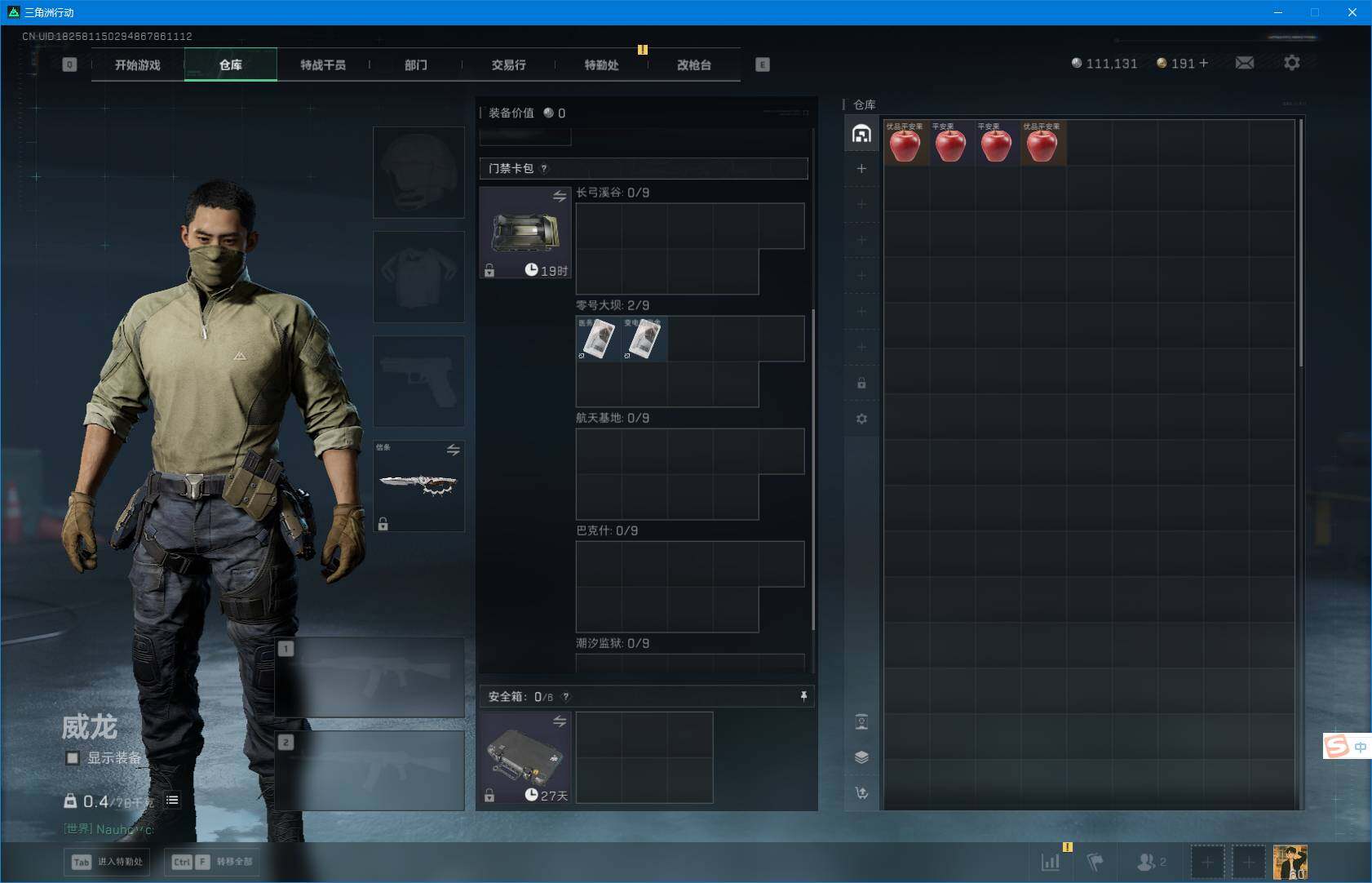Select the safe box case item
Image resolution: width=1372 pixels, height=883 pixels.
coord(525,757)
